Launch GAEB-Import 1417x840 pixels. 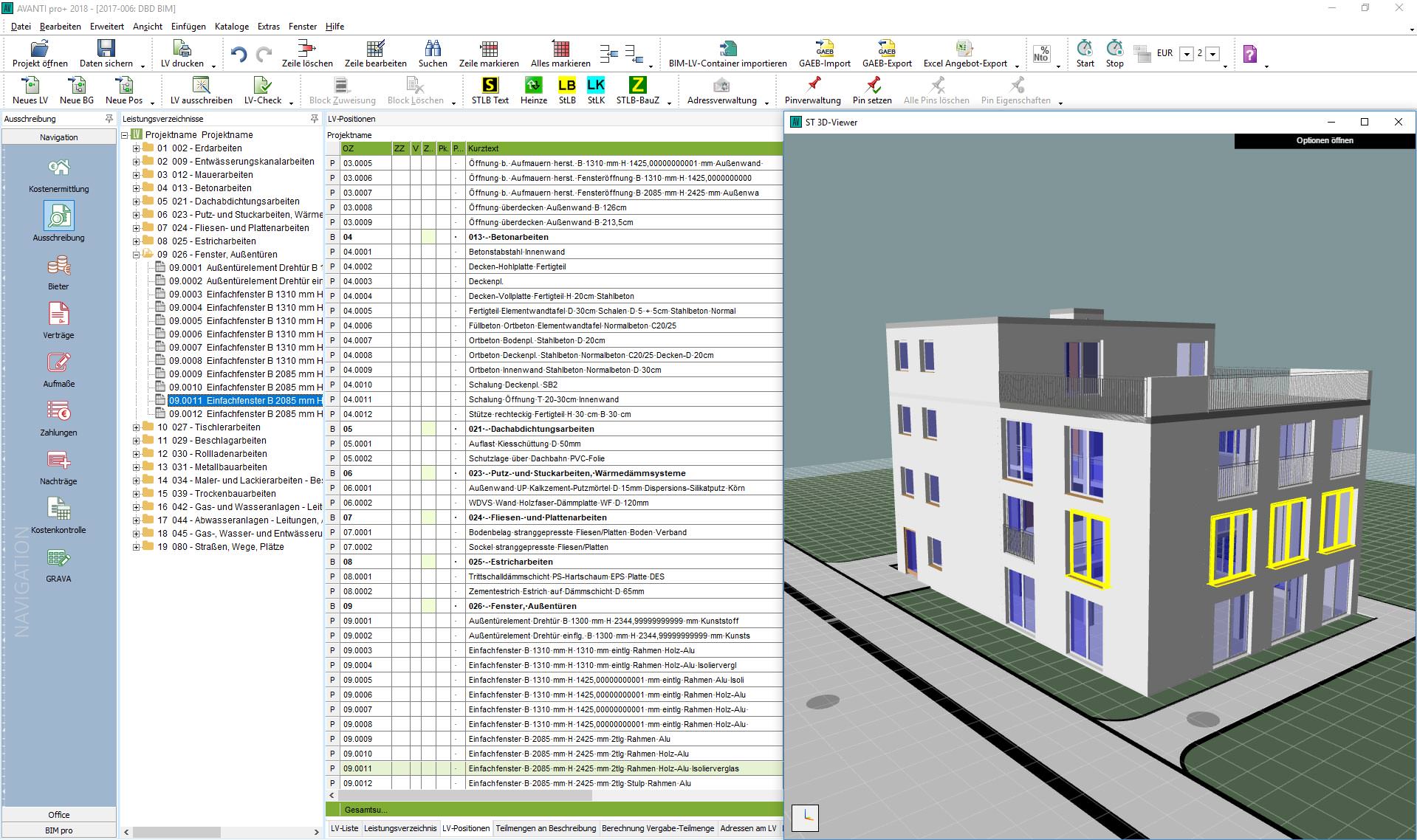[825, 54]
